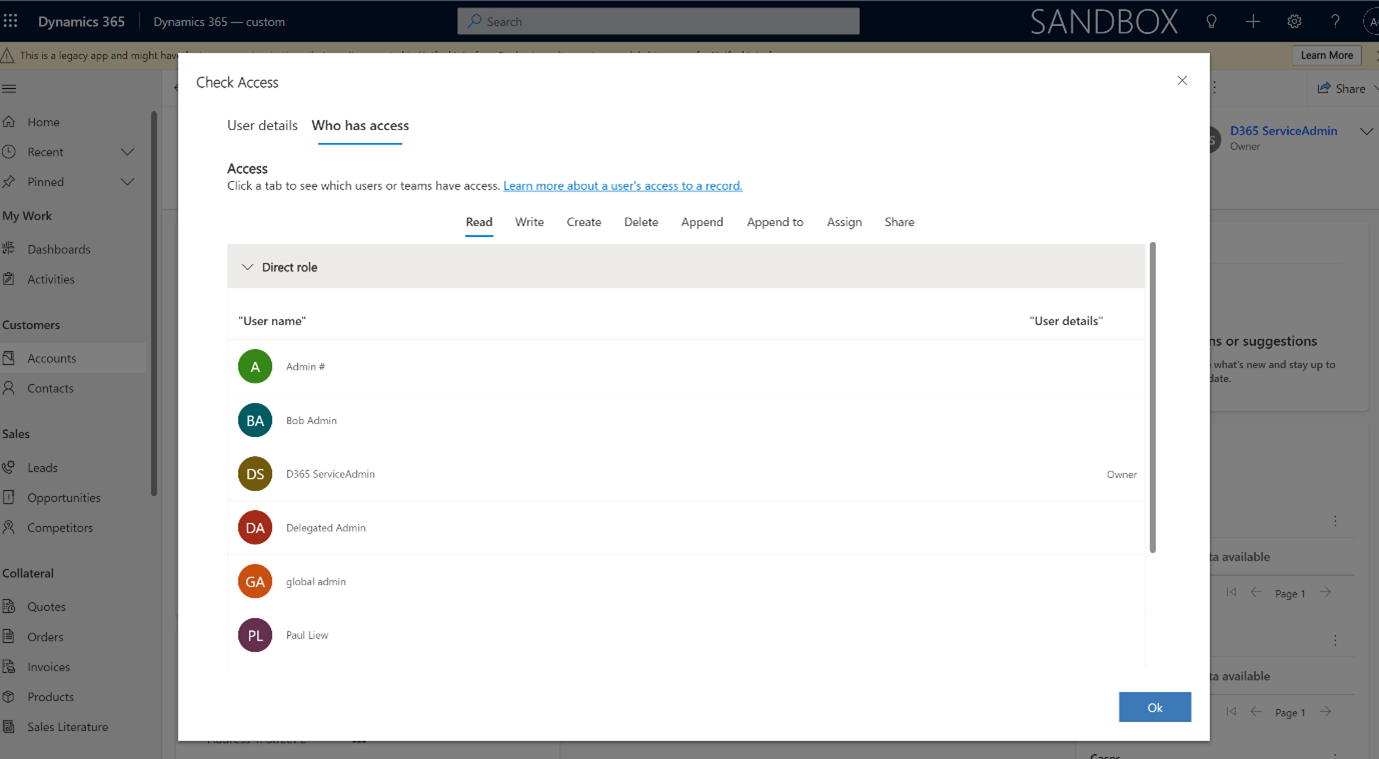Click the Search input field
This screenshot has height=759, width=1379.
point(658,21)
